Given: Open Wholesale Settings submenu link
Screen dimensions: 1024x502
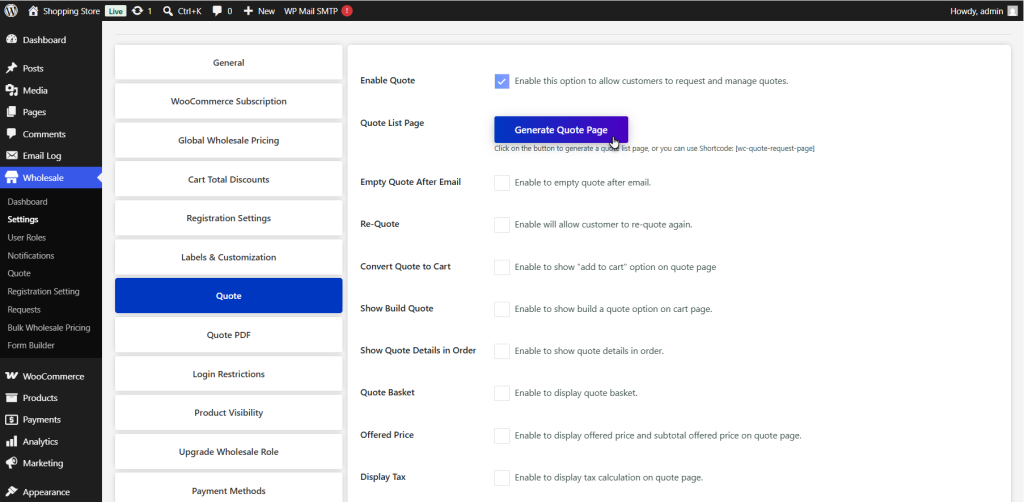Looking at the screenshot, I should coord(23,220).
